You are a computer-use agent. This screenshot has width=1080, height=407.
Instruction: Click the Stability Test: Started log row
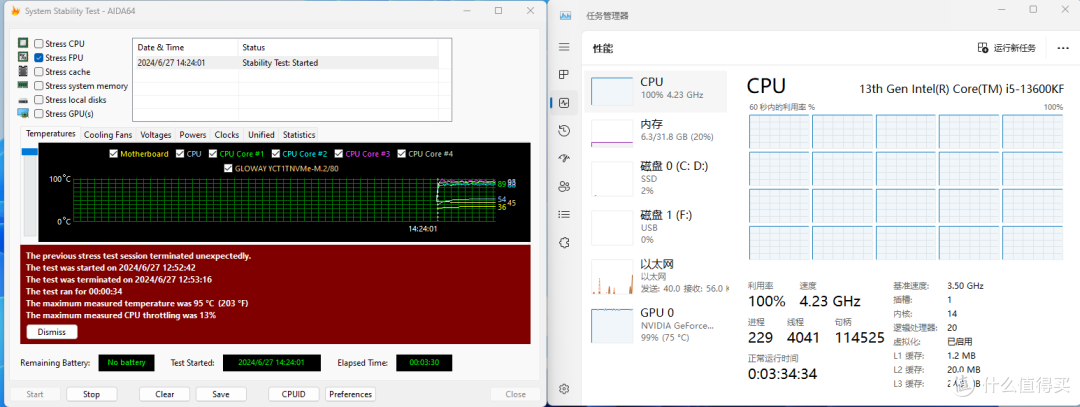click(x=285, y=63)
